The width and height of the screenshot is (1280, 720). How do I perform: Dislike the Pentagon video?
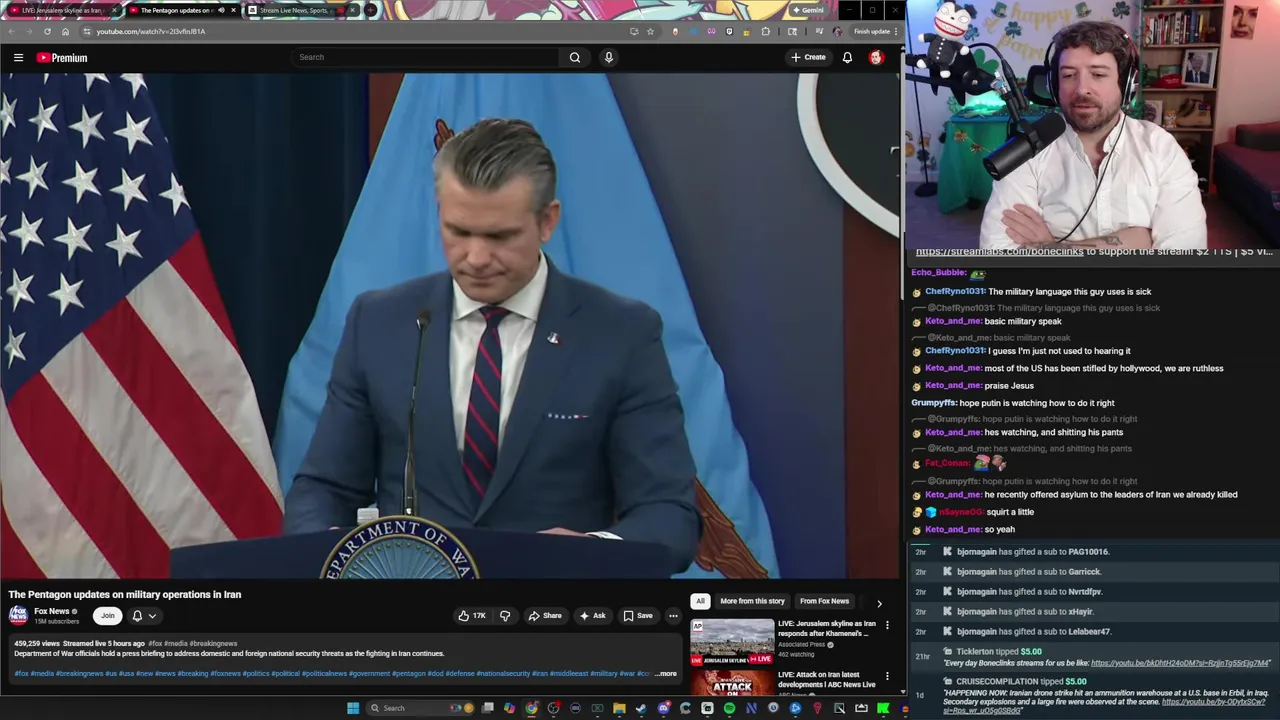(505, 616)
